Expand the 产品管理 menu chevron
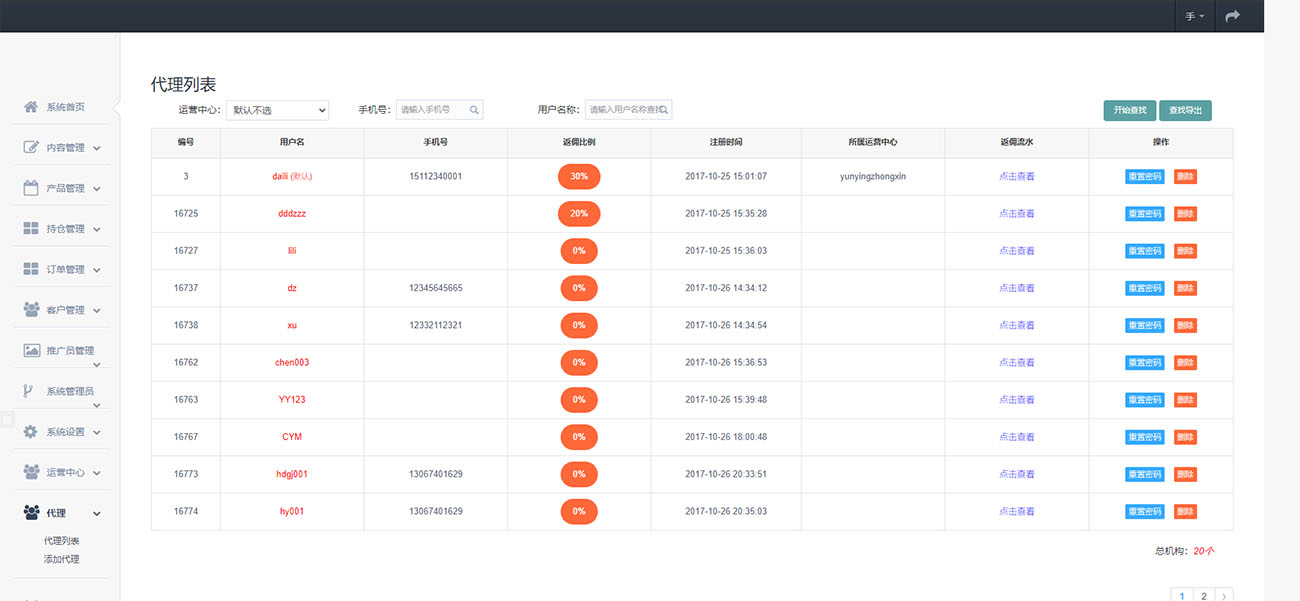The height and width of the screenshot is (601, 1300). tap(97, 189)
